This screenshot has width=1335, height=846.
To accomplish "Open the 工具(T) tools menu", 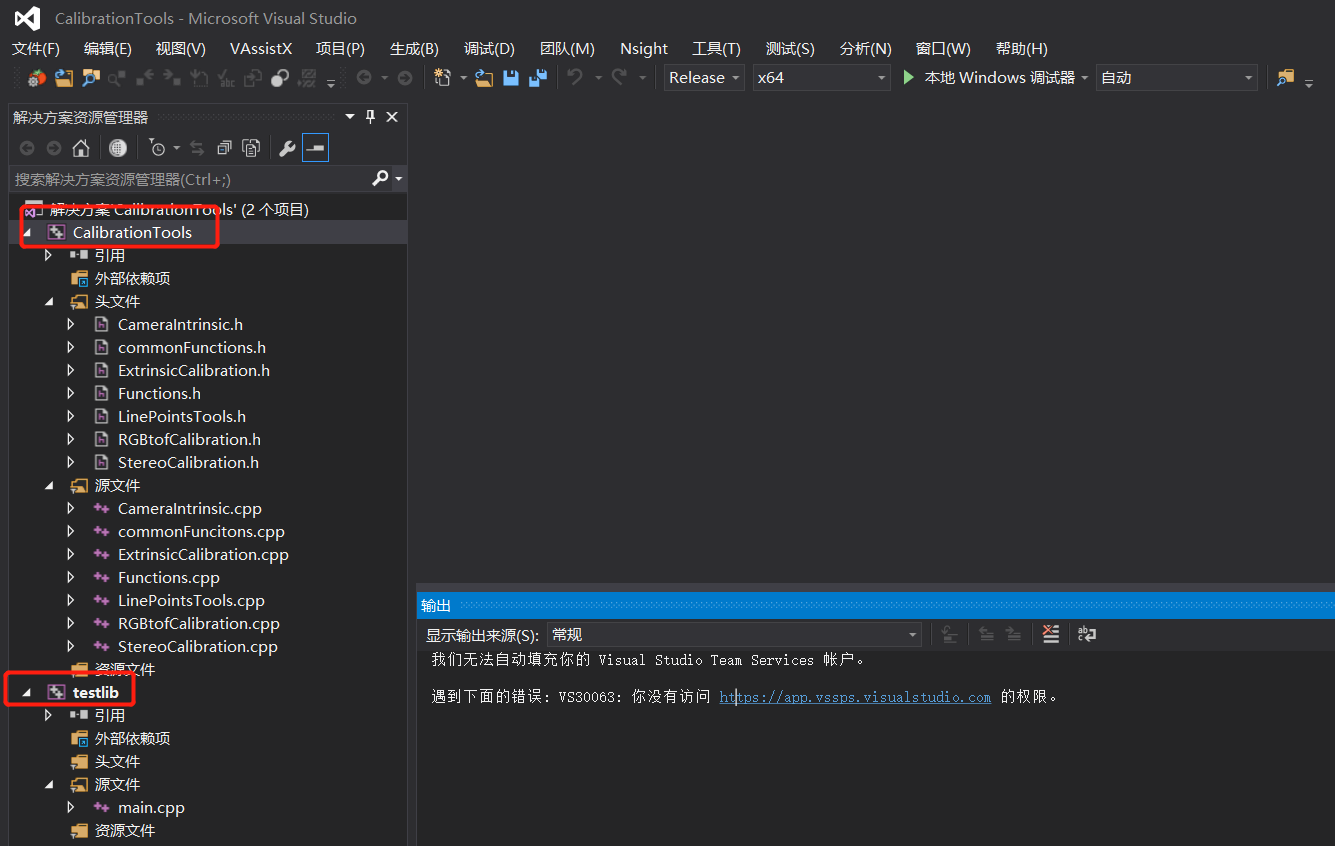I will [x=717, y=48].
